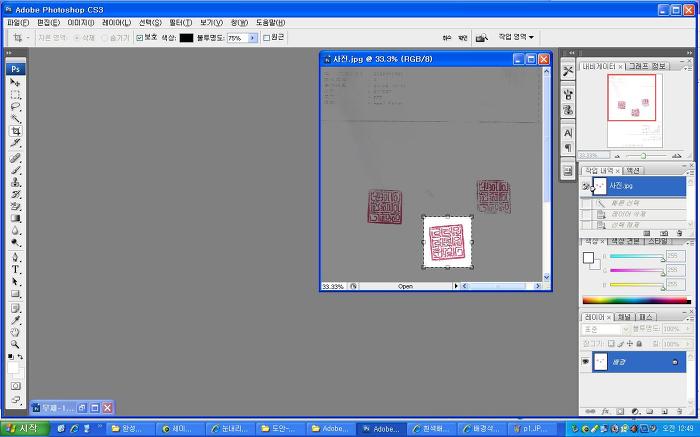The image size is (700, 437).
Task: Select the Clone Stamp tool
Action: (16, 181)
